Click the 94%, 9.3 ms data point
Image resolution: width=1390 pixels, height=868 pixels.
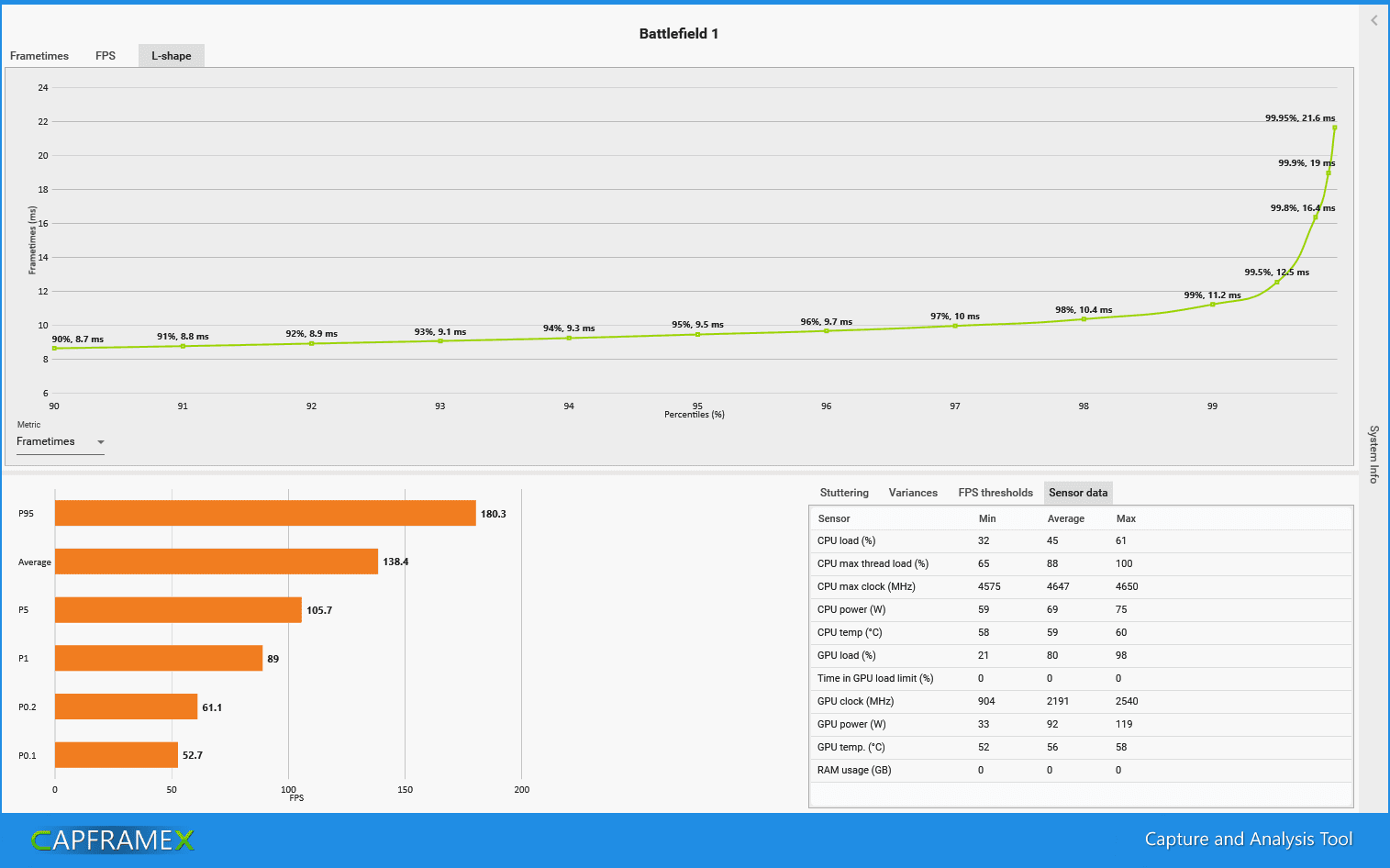click(x=569, y=338)
